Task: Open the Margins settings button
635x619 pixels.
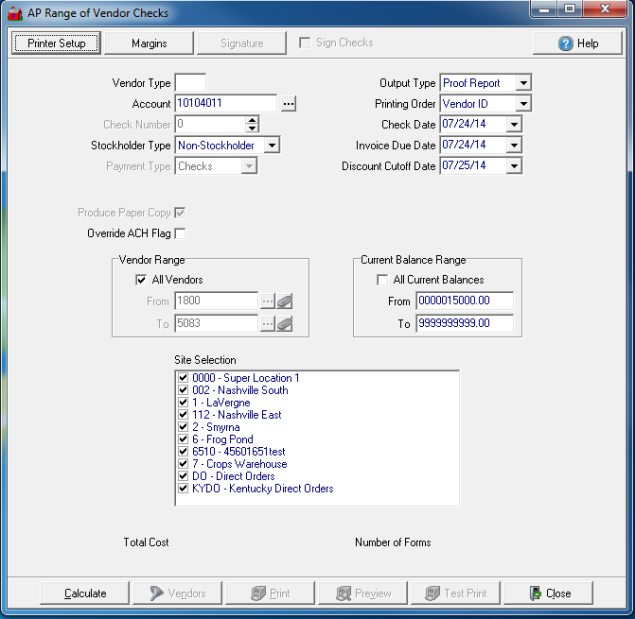Action: click(x=149, y=44)
